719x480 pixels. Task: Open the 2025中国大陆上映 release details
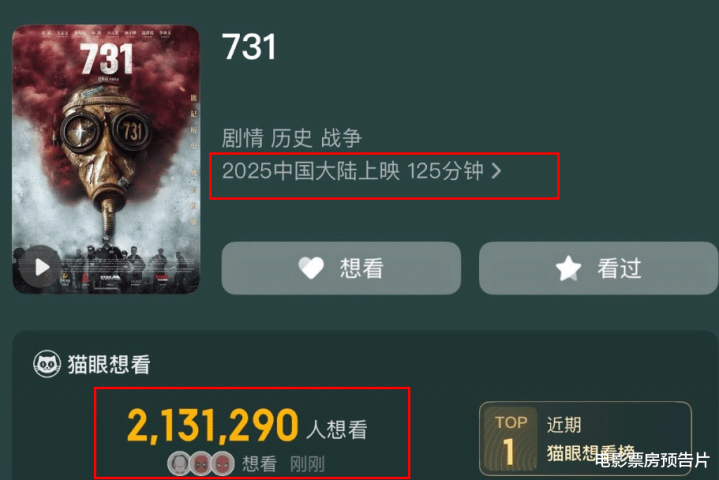(310, 171)
